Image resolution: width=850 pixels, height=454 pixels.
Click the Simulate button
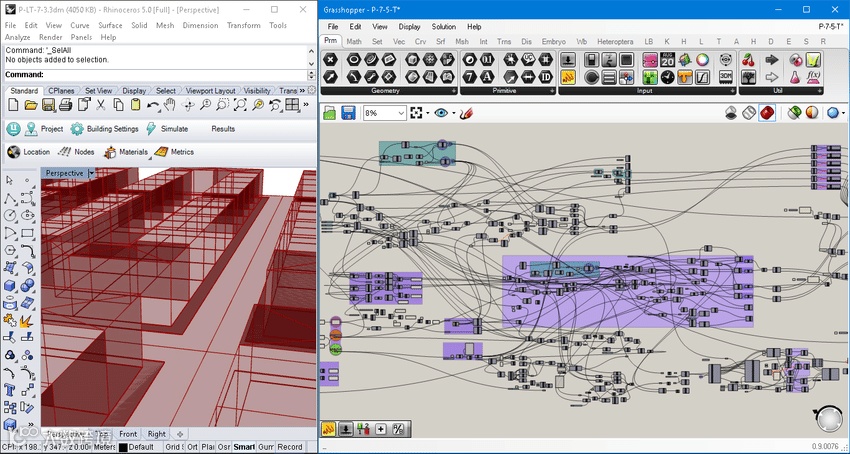click(166, 129)
